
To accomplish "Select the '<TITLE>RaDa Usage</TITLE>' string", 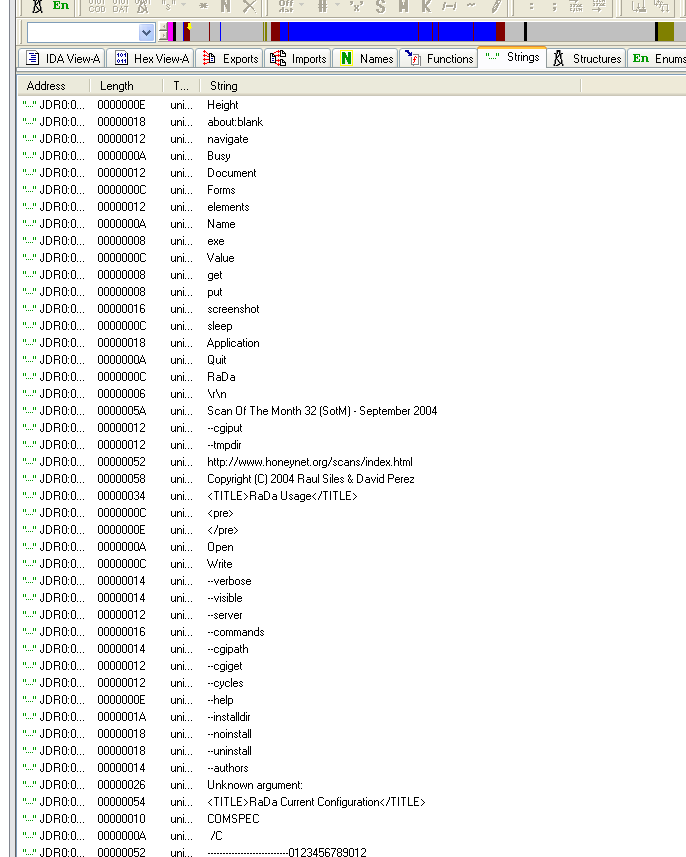I will click(282, 496).
